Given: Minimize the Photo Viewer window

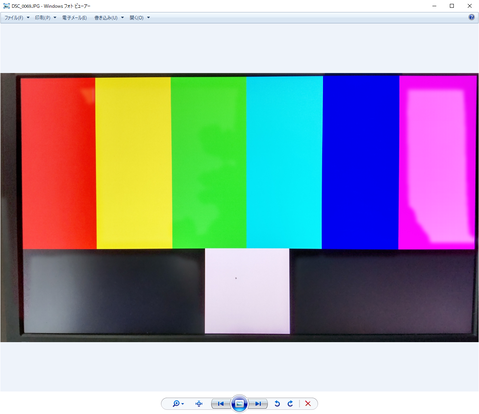Looking at the screenshot, I should (x=434, y=6).
